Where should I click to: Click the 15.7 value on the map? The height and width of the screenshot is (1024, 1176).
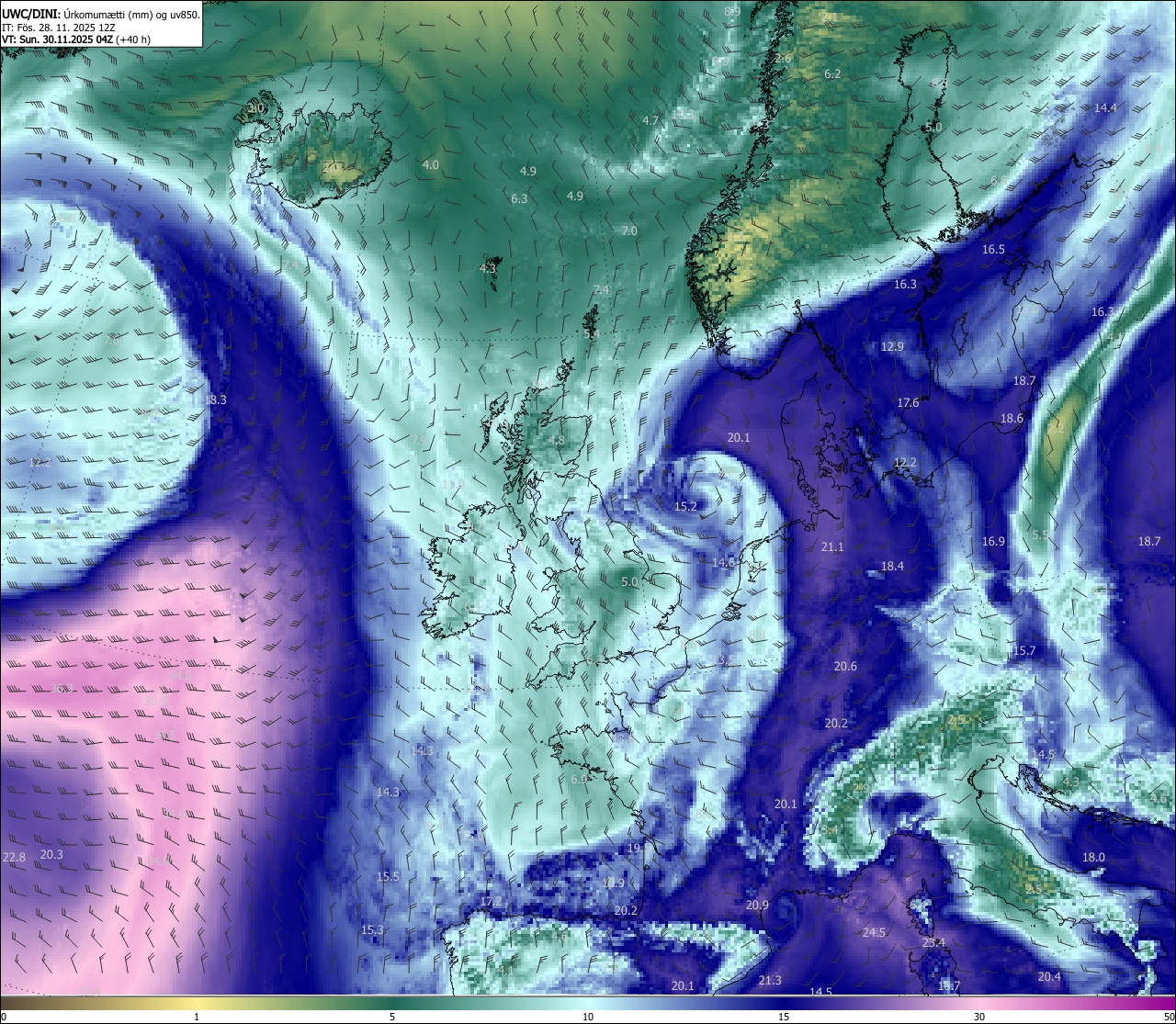click(1023, 650)
